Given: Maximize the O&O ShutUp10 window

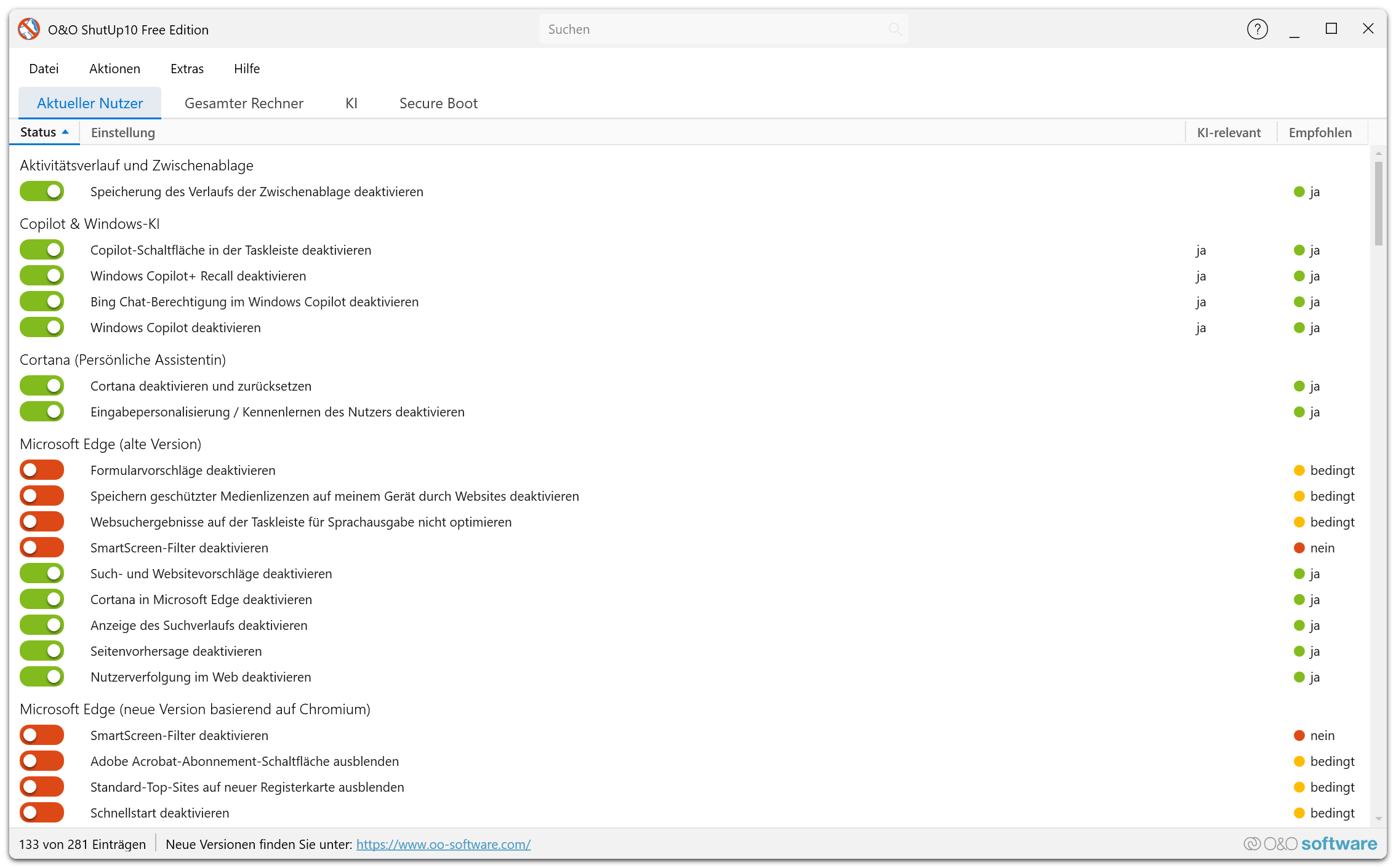Looking at the screenshot, I should (x=1331, y=29).
